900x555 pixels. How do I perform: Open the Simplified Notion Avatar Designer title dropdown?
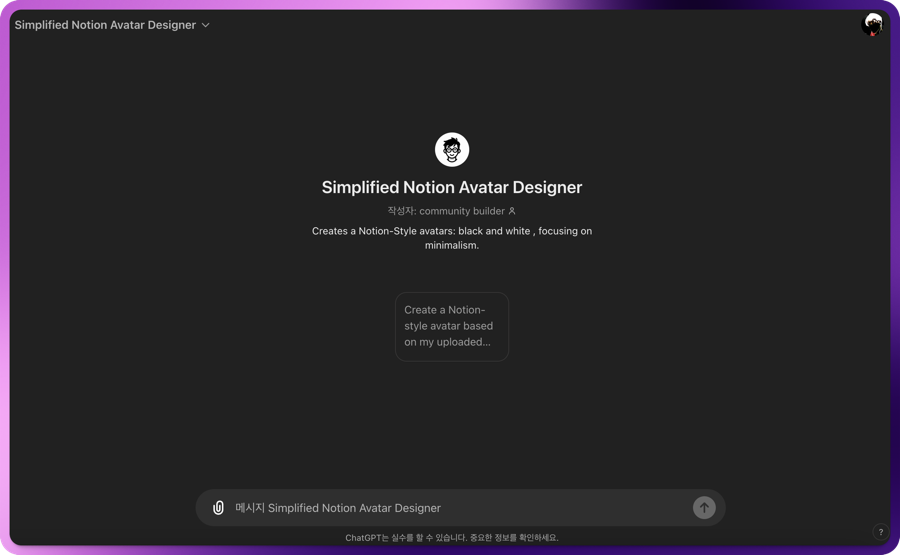(112, 25)
